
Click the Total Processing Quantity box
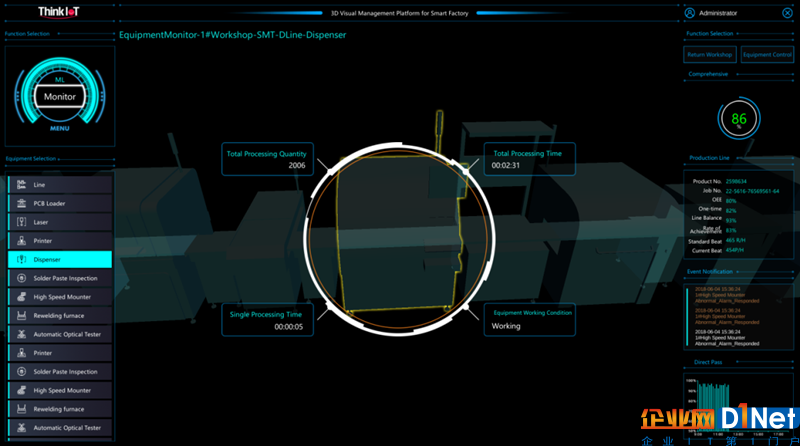click(x=267, y=159)
